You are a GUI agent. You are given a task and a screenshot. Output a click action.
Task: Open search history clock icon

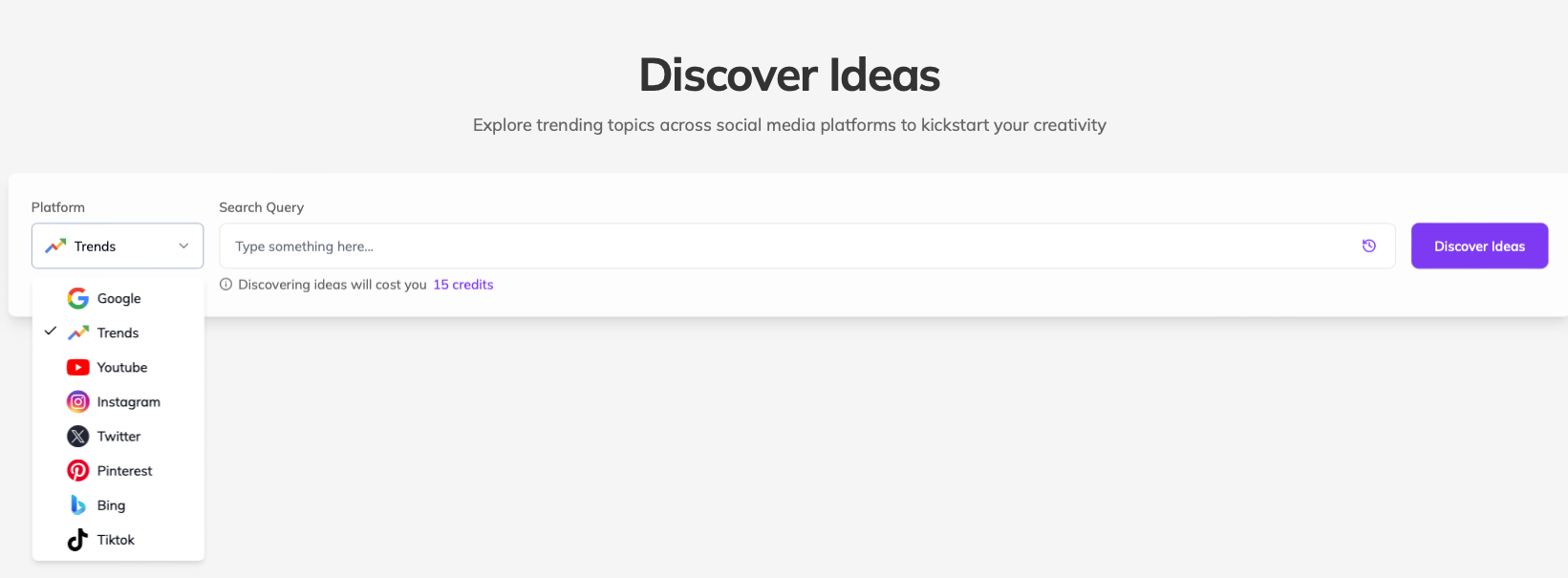[1369, 246]
